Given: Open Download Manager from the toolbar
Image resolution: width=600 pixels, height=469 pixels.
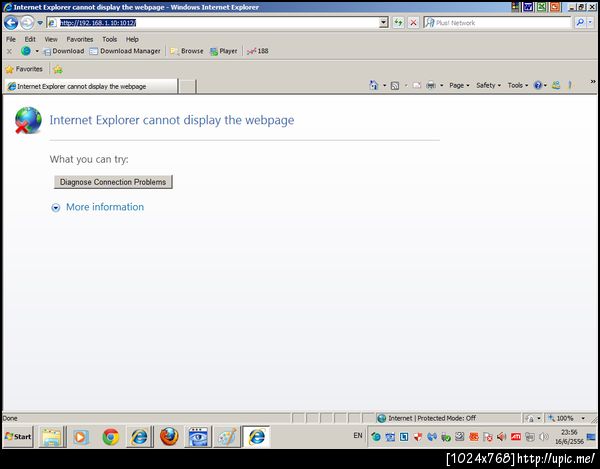Looking at the screenshot, I should click(x=125, y=51).
